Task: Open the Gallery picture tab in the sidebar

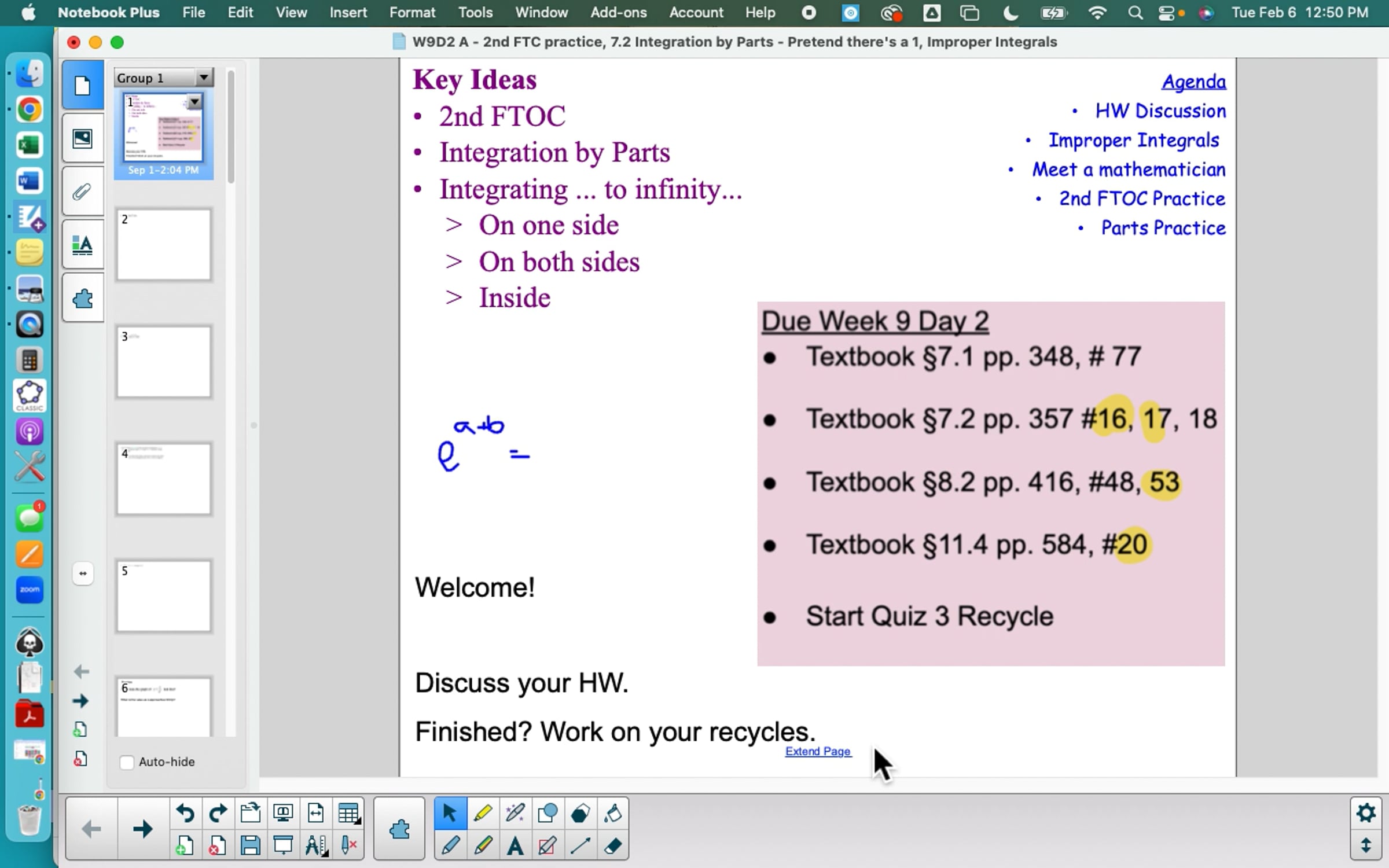Action: tap(83, 138)
